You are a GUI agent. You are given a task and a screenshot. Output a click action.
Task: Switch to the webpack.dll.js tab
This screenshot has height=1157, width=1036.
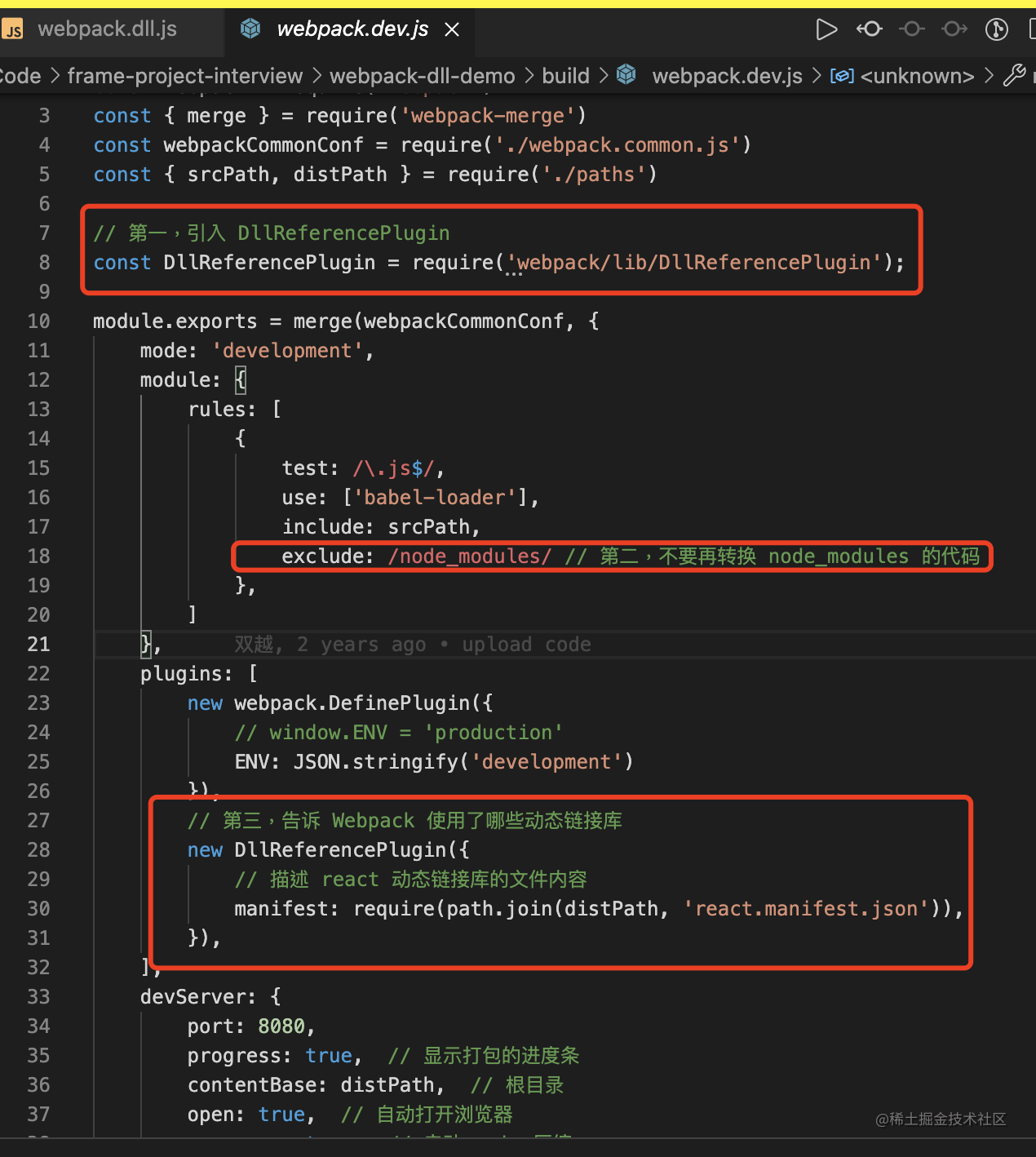[x=107, y=29]
